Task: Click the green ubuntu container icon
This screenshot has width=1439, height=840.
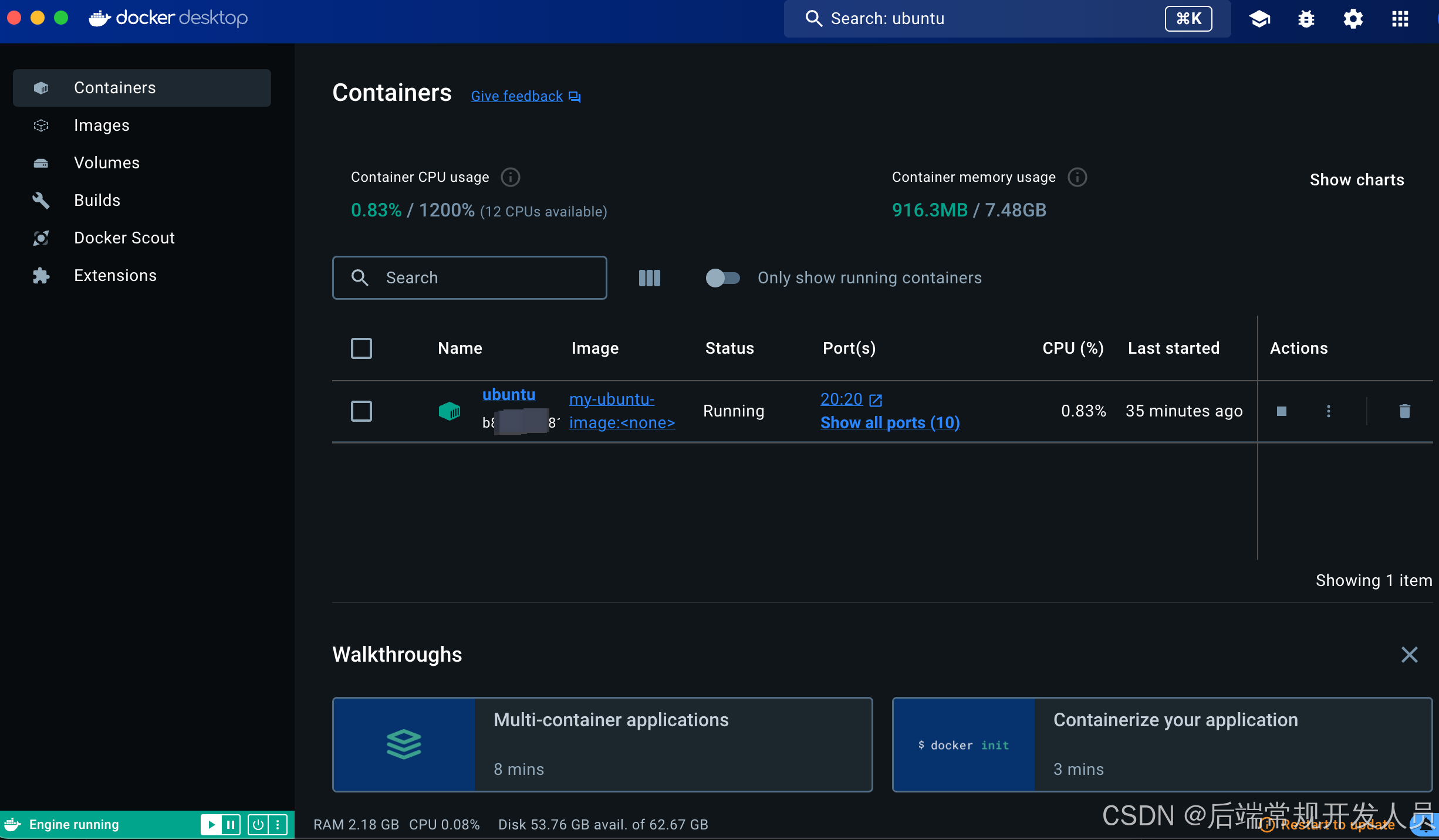Action: click(x=450, y=411)
